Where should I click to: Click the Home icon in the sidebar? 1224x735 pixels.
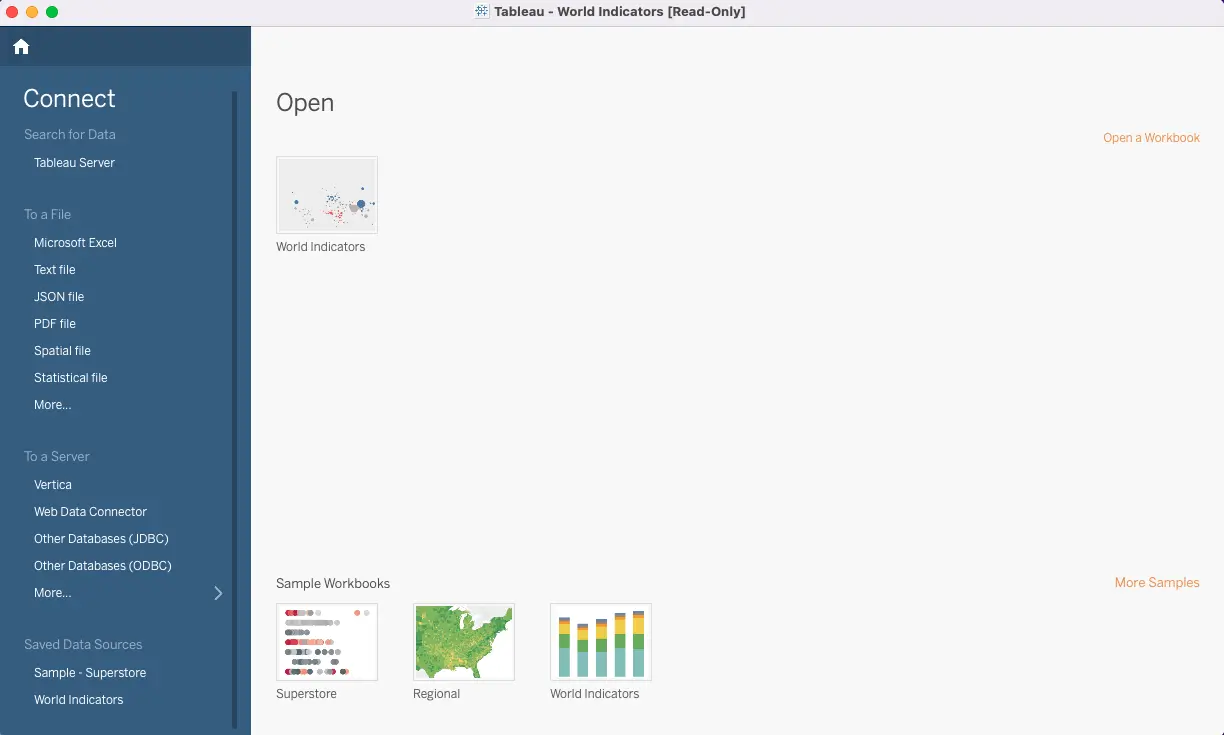(x=20, y=46)
